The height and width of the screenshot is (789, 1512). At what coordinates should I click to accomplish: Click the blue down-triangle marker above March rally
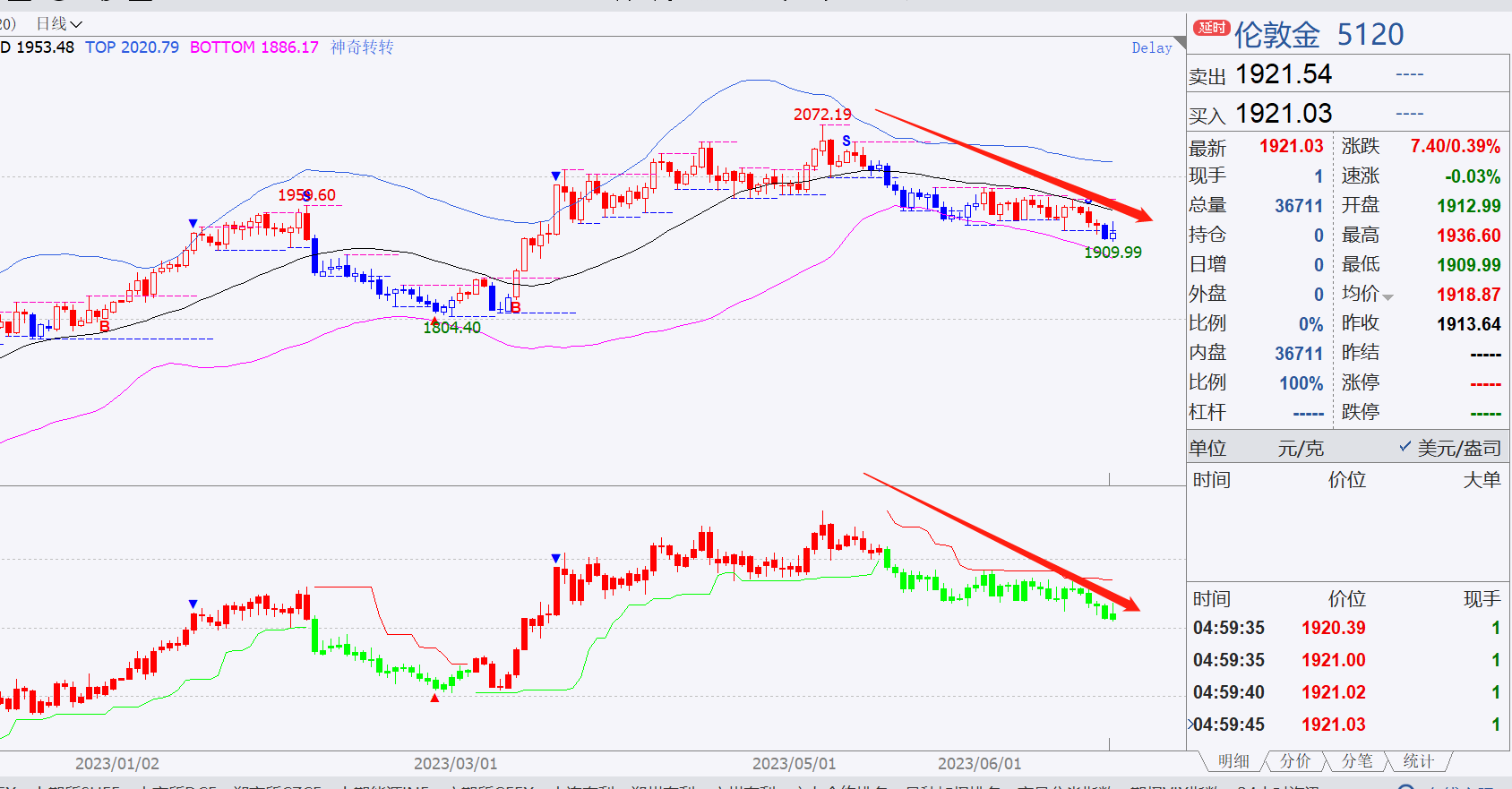(556, 176)
